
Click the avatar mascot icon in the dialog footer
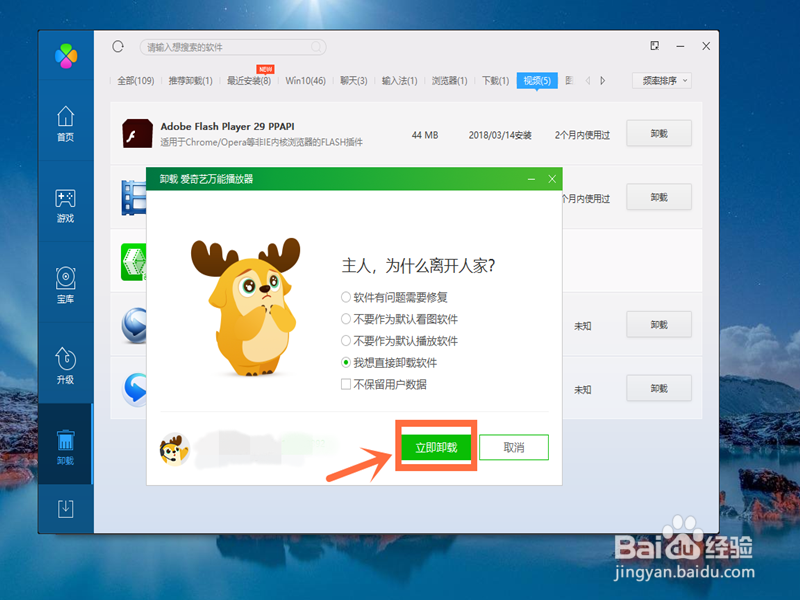coord(174,449)
